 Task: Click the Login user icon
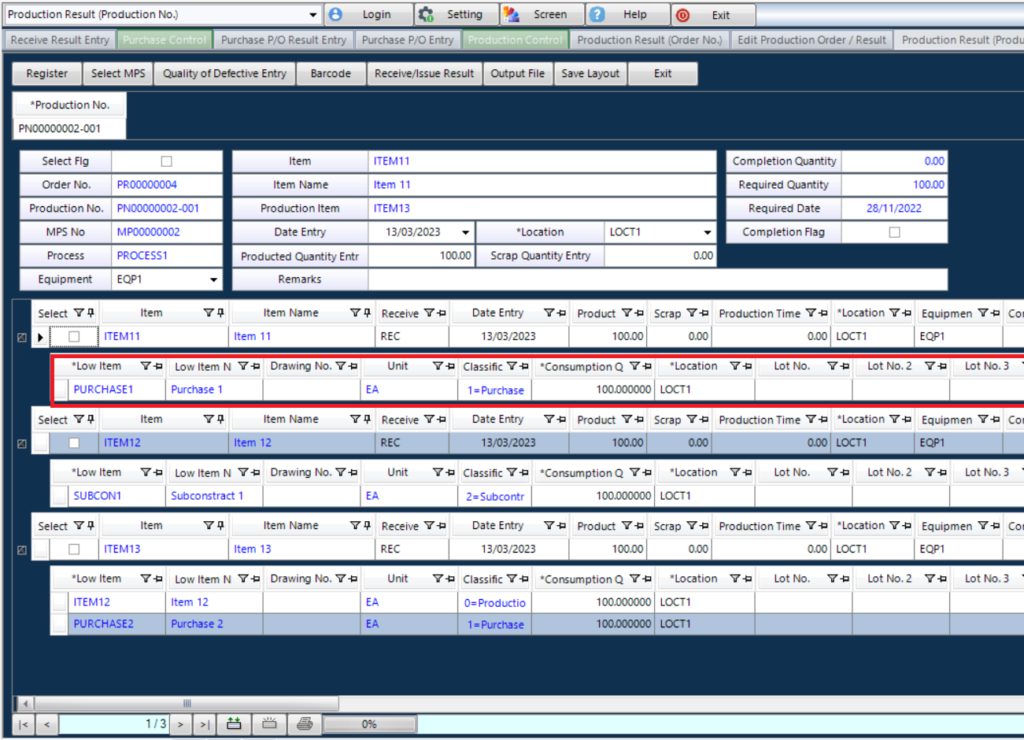coord(333,14)
